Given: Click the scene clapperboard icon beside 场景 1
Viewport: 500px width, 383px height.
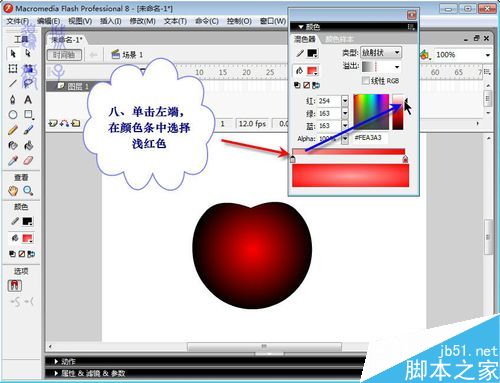Looking at the screenshot, I should pyautogui.click(x=115, y=54).
